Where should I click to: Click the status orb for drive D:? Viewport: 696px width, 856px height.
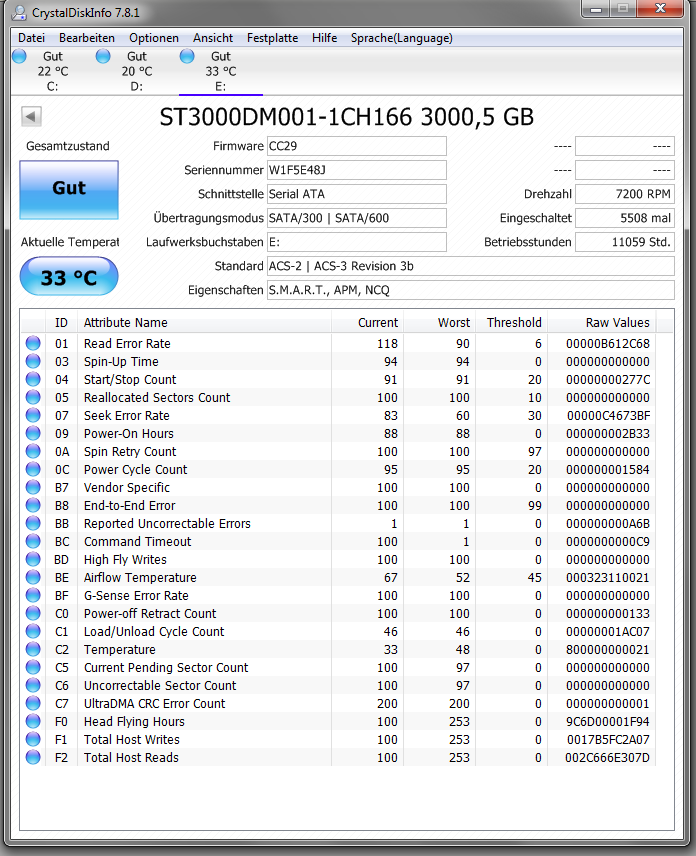click(x=103, y=56)
